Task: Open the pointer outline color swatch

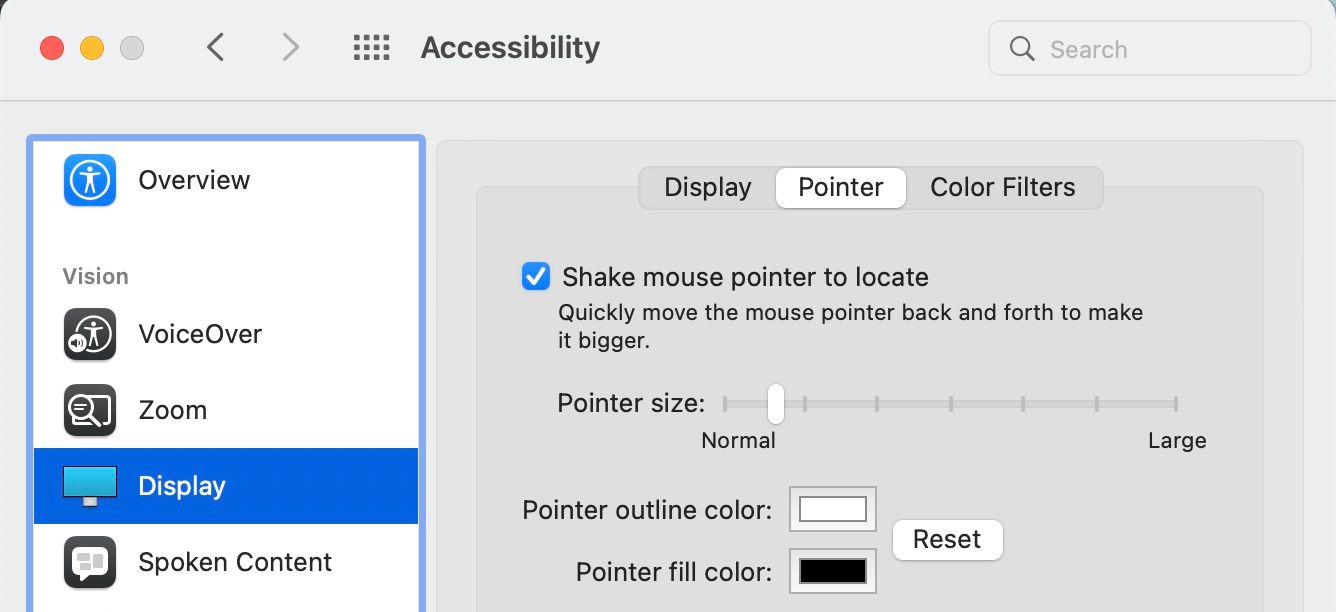Action: pyautogui.click(x=832, y=509)
